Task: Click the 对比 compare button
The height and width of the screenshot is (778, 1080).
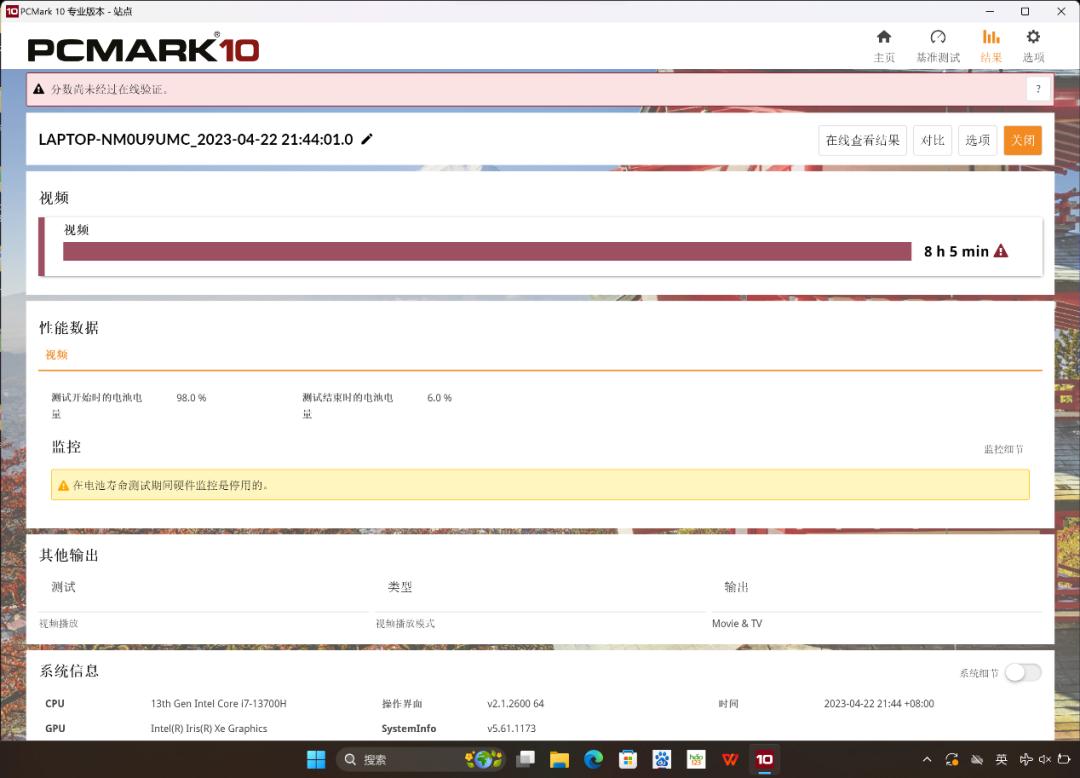Action: click(x=933, y=140)
